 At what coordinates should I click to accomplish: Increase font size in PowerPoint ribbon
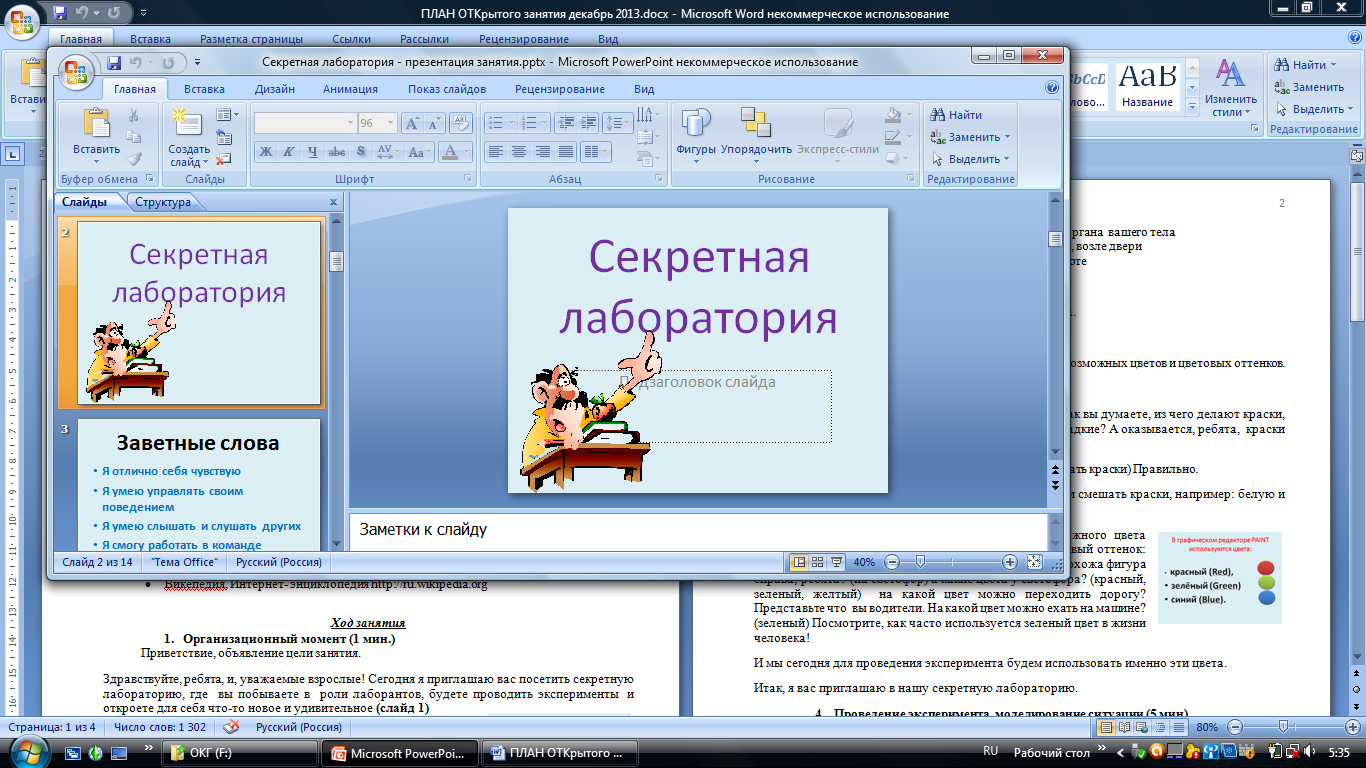(412, 124)
